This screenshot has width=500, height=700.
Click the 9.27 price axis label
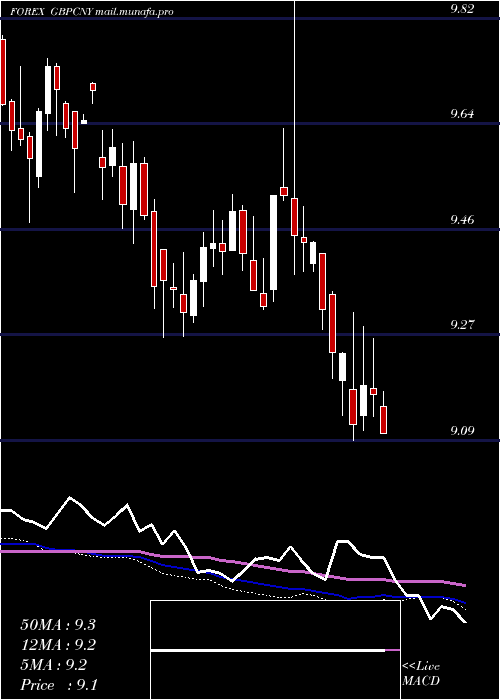462,325
